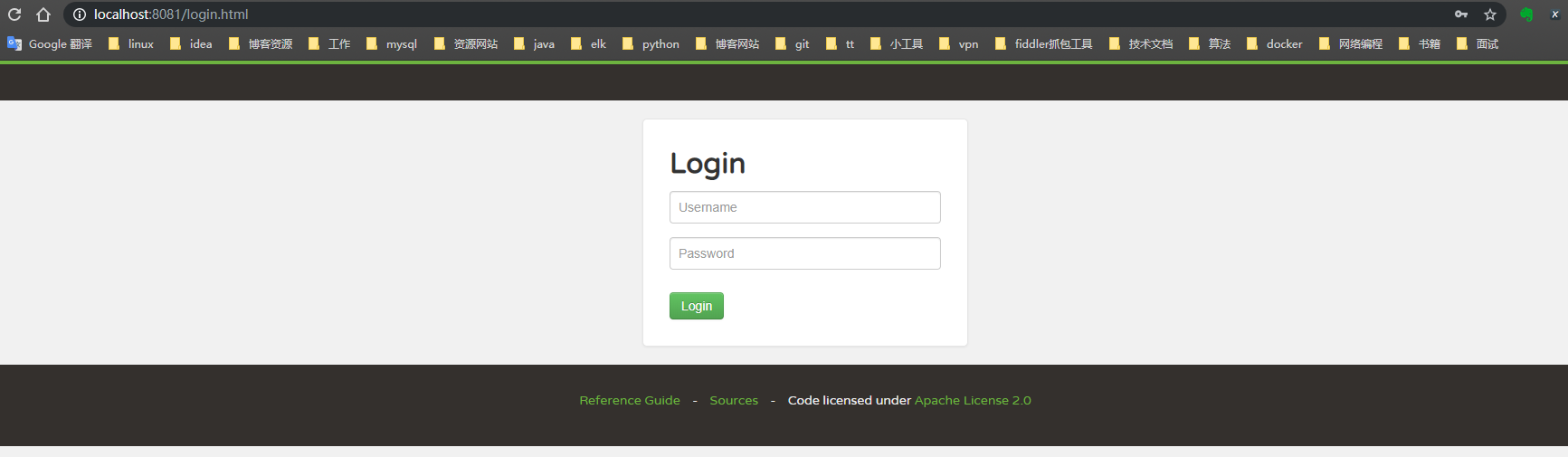Open the Apache License 2.0 link
The height and width of the screenshot is (457, 1568).
[973, 400]
